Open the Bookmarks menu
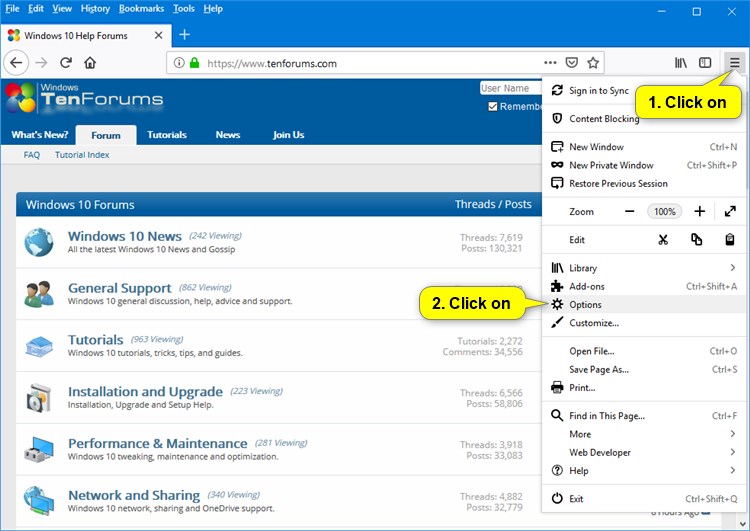This screenshot has height=531, width=750. pos(141,9)
